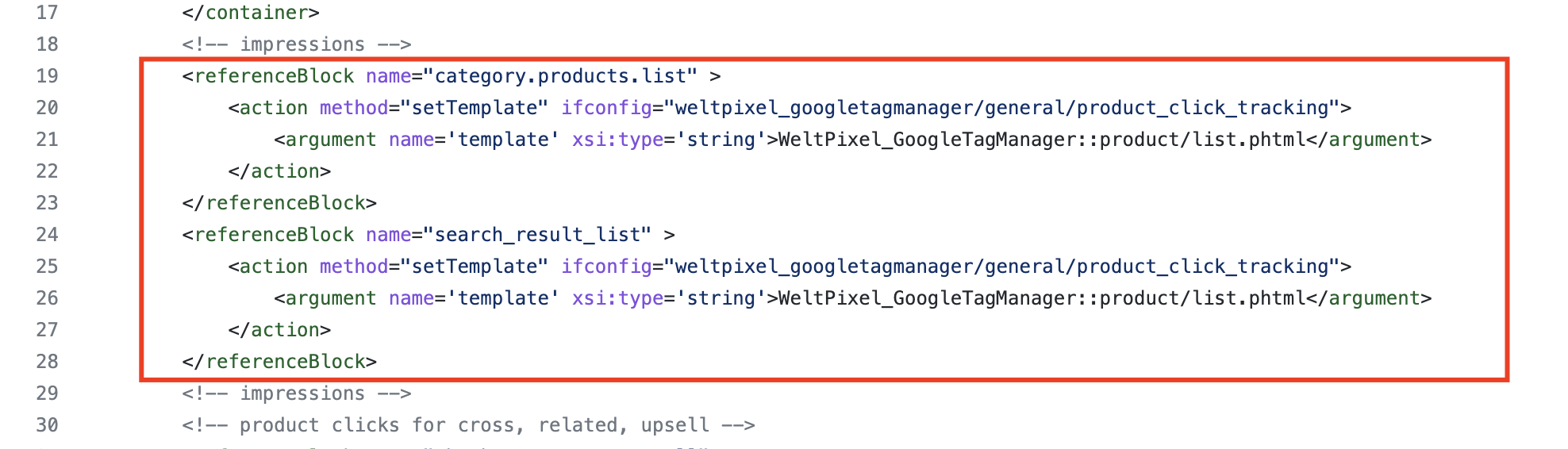
Task: Click the closing referenceBlock tag on line 28
Action: (279, 362)
